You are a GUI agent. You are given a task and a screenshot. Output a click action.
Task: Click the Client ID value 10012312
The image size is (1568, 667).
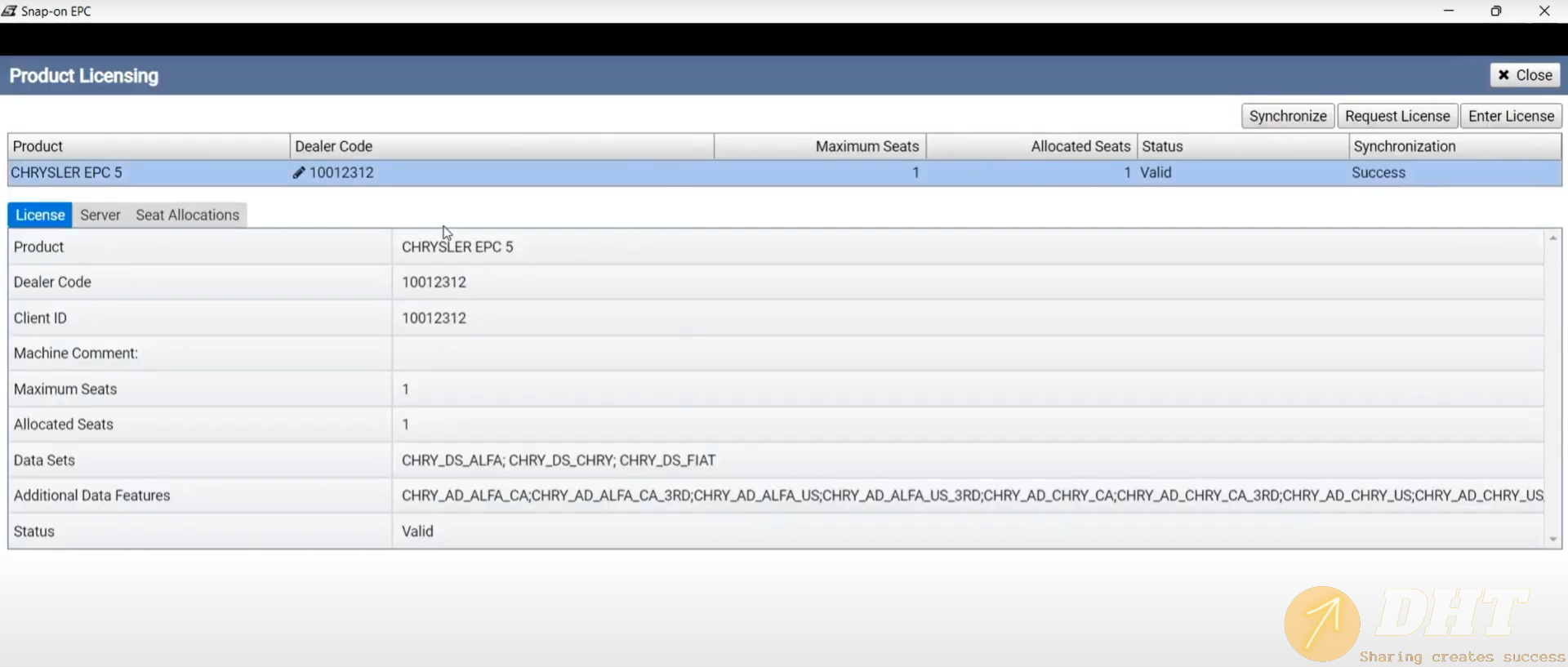click(434, 318)
